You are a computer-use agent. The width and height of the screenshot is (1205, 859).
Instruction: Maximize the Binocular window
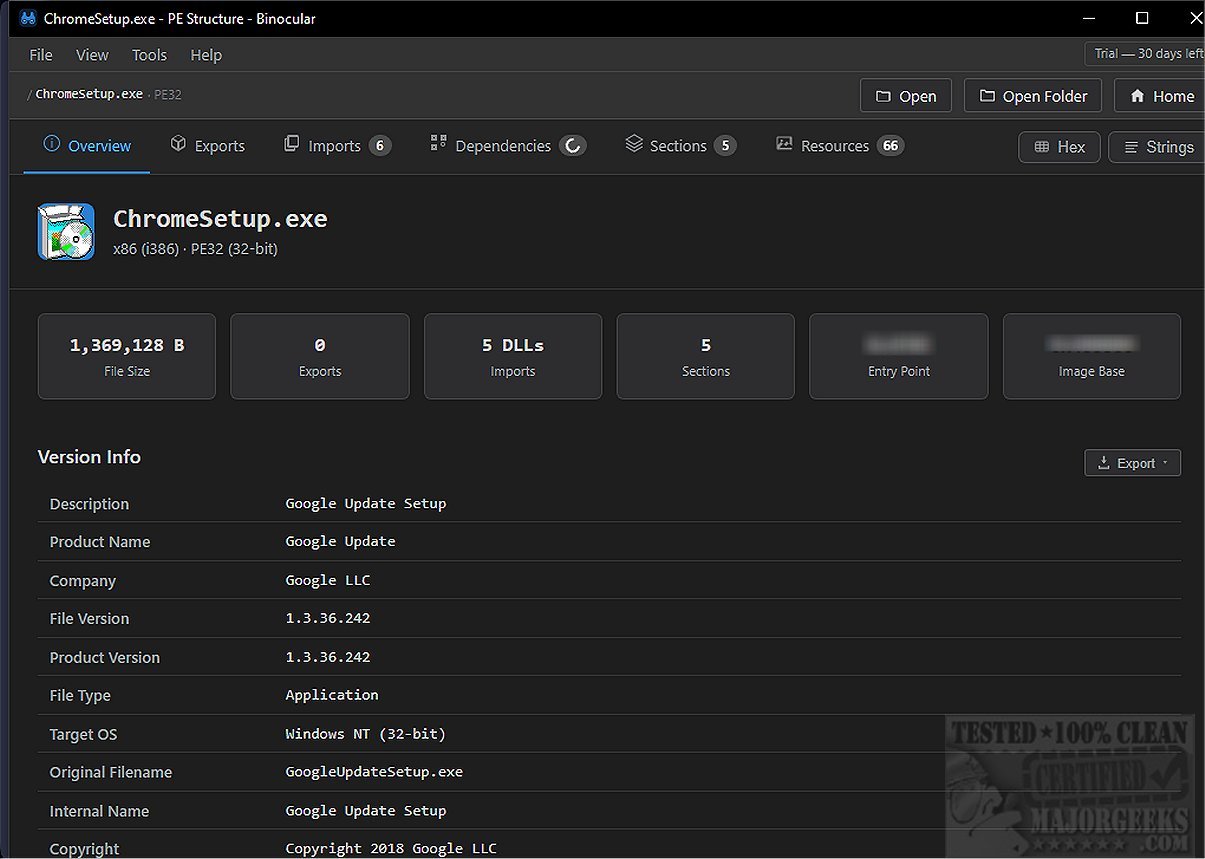tap(1142, 18)
